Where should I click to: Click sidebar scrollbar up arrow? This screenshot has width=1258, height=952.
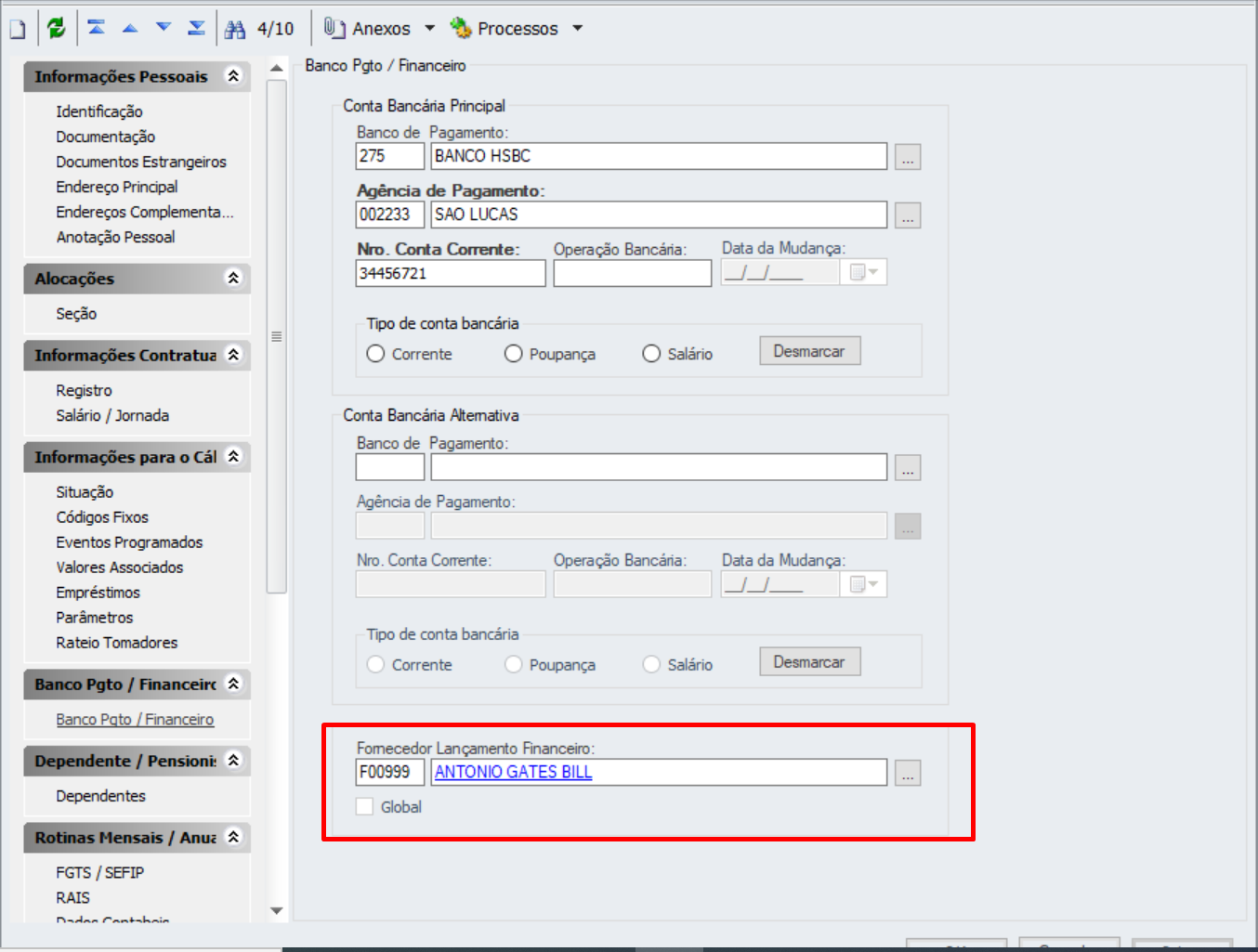(277, 68)
